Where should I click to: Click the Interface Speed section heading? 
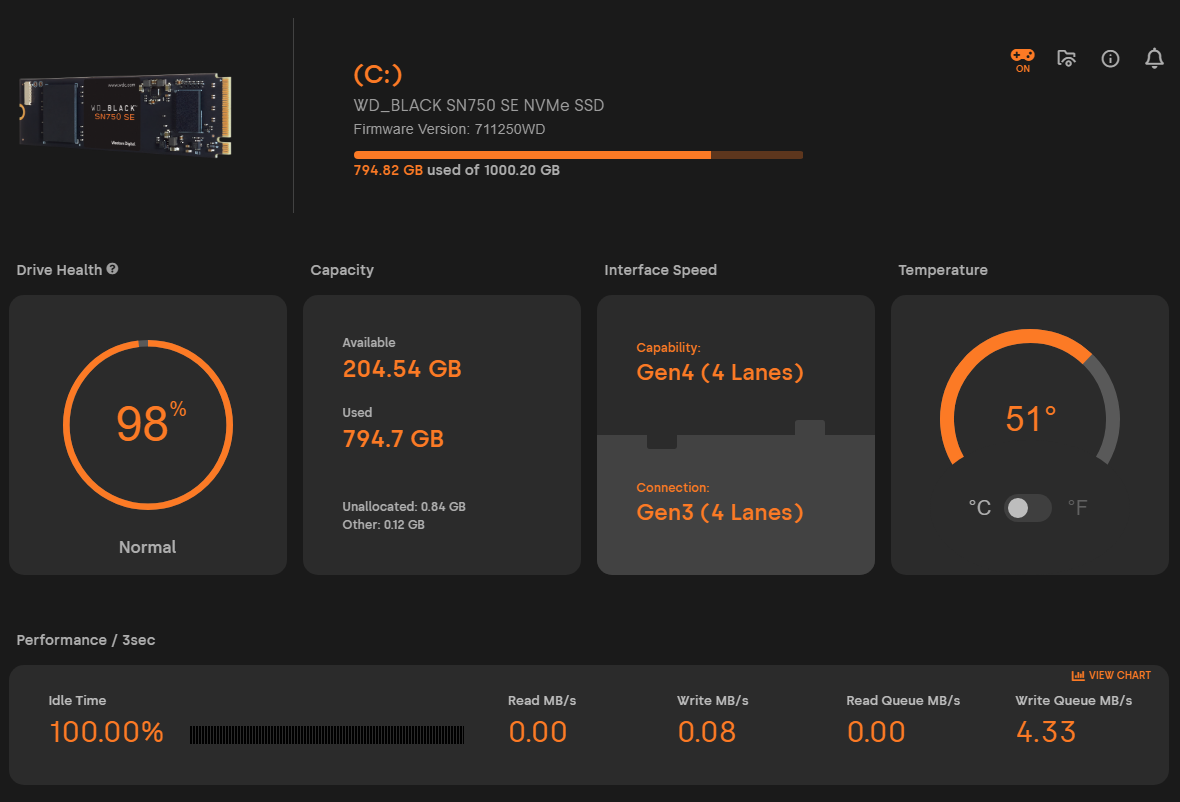click(661, 270)
